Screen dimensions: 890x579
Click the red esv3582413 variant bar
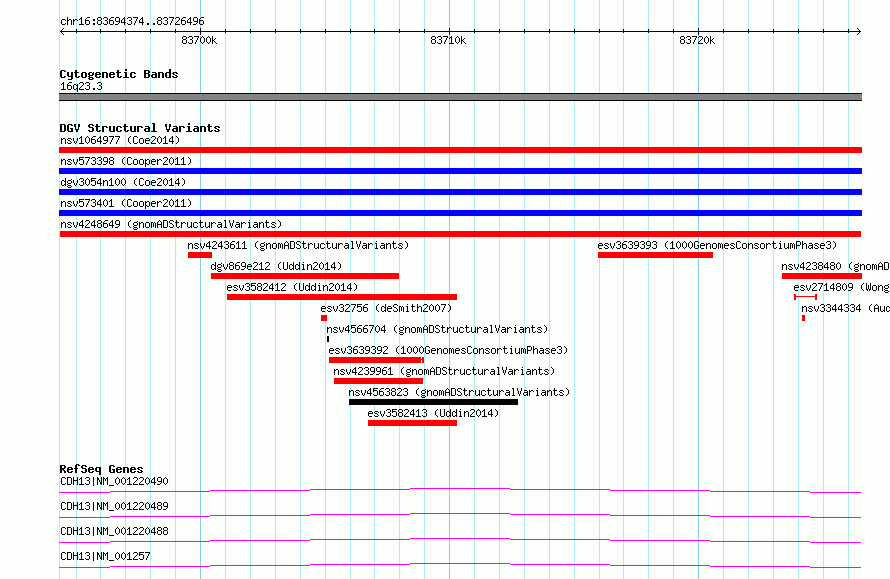[x=413, y=423]
